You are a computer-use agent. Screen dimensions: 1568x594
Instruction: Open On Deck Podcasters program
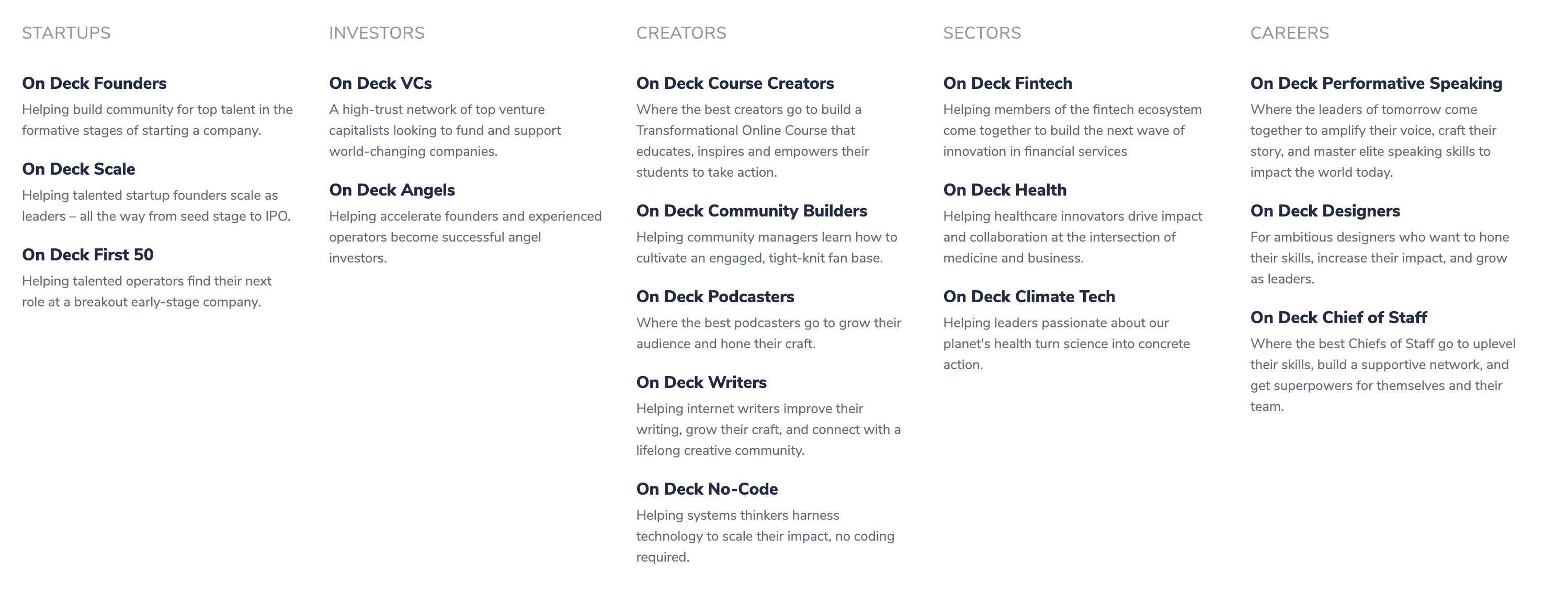tap(715, 297)
